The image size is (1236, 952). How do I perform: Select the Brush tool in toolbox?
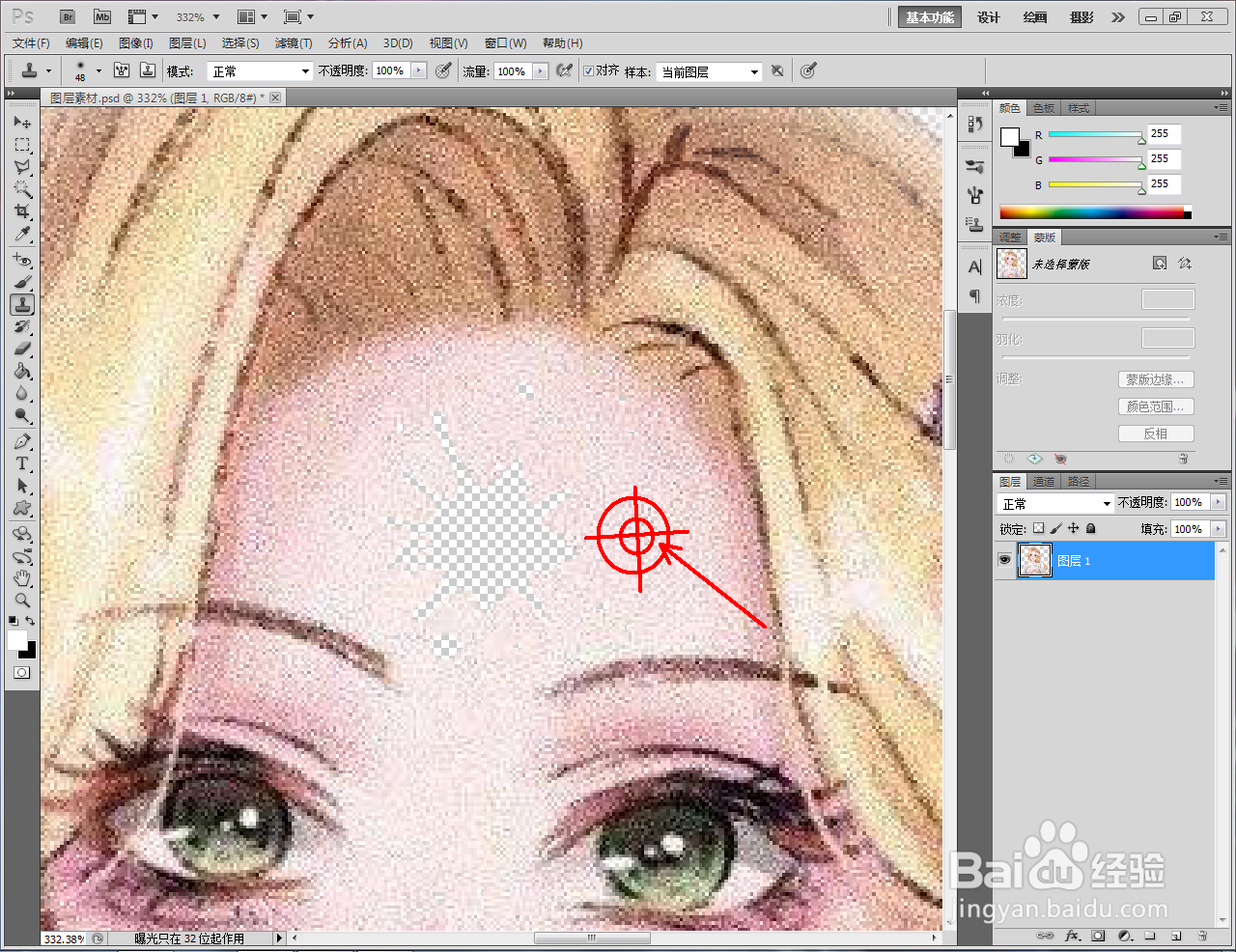(22, 283)
